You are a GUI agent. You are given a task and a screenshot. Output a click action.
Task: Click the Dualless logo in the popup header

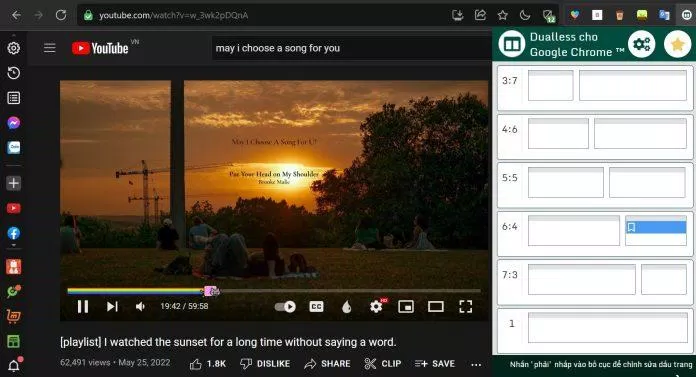(x=512, y=44)
